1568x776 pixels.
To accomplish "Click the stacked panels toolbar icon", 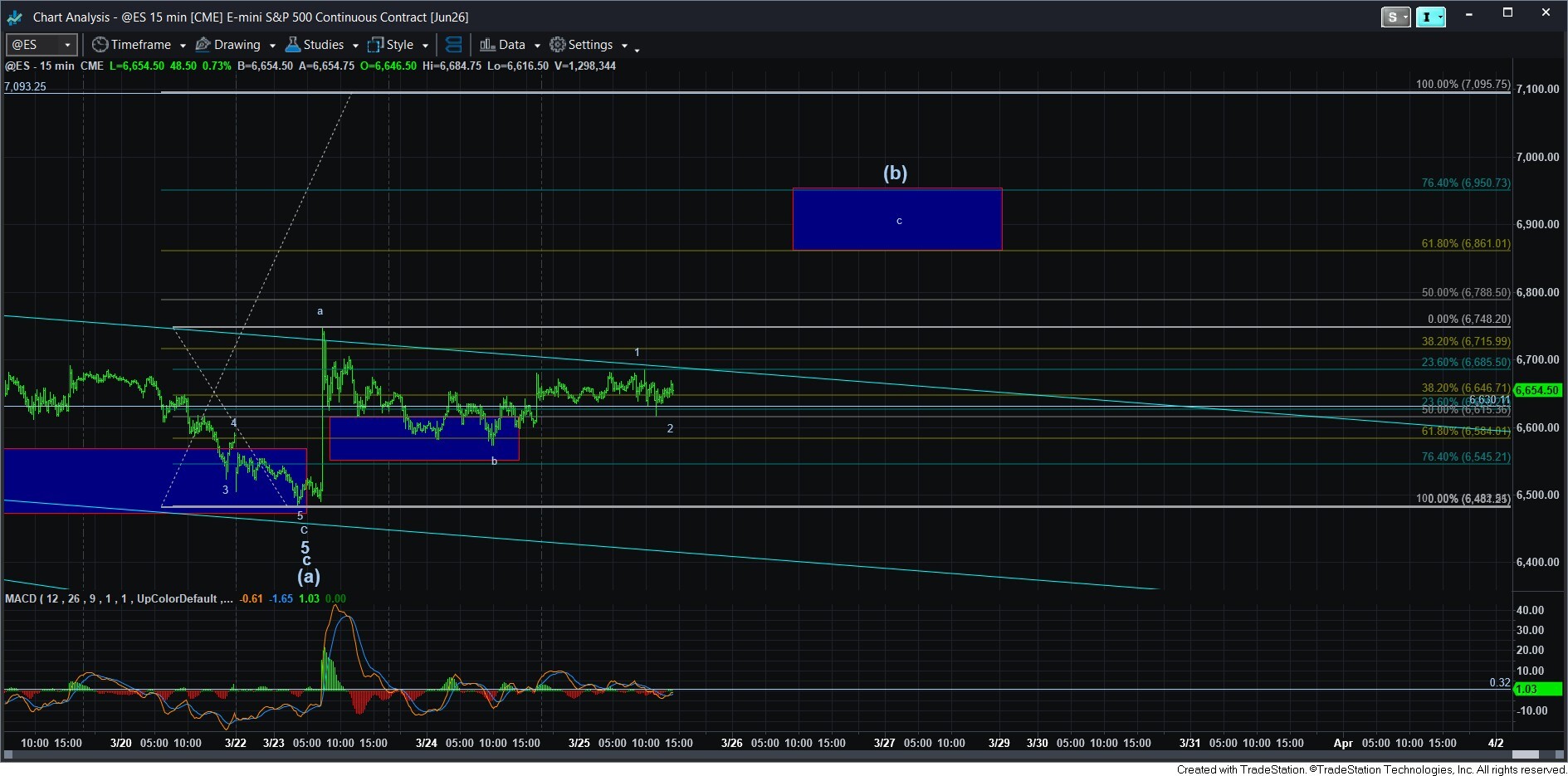I will [453, 45].
